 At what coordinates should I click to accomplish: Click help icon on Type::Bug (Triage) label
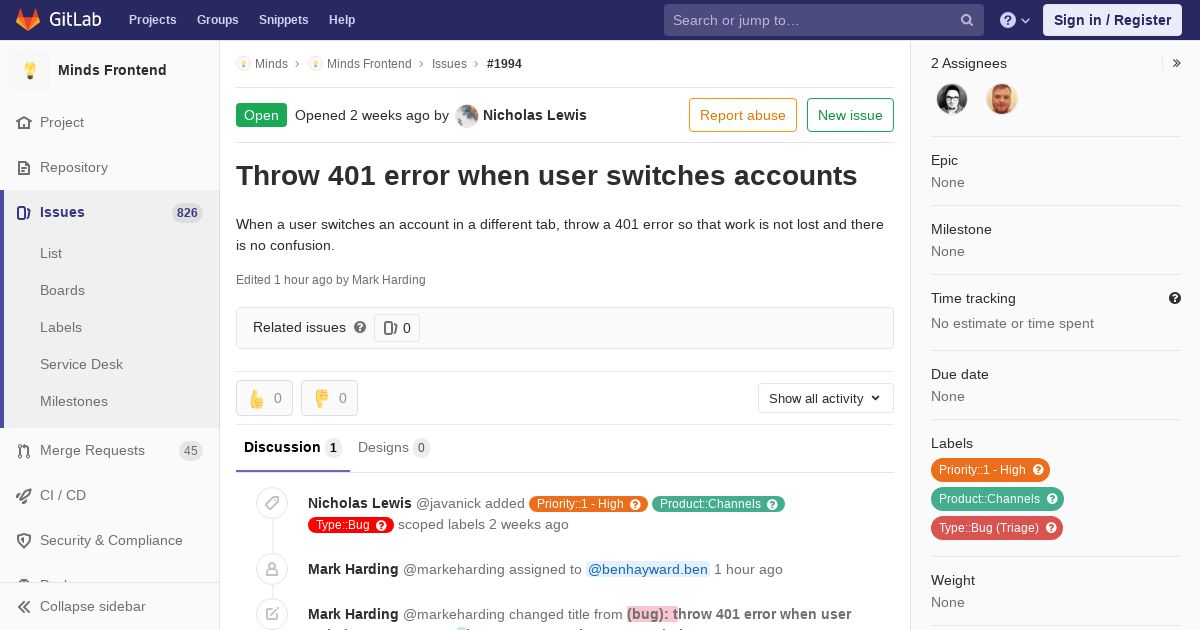pyautogui.click(x=1051, y=528)
